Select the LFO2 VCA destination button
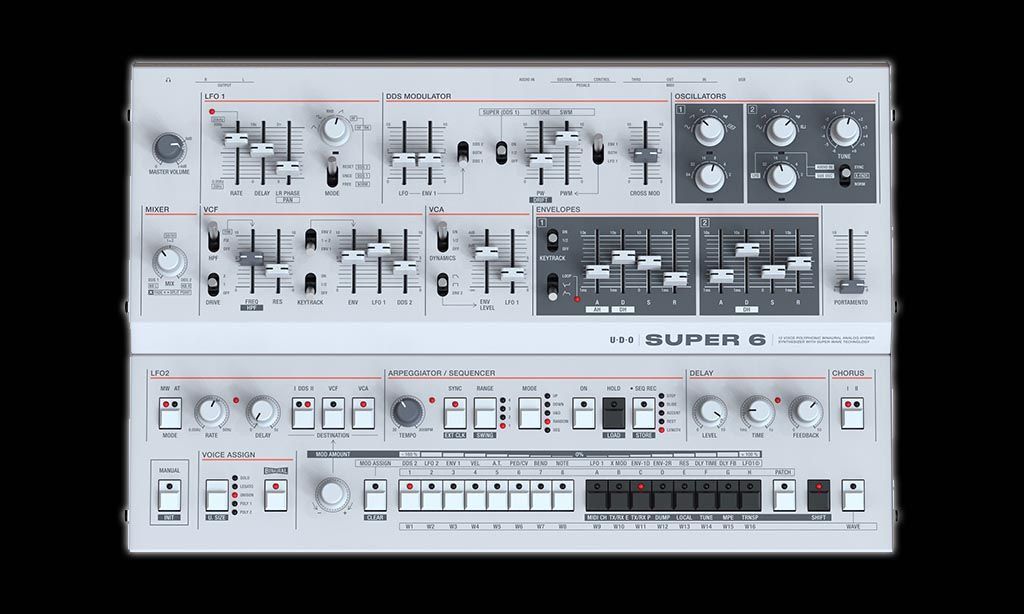The image size is (1024, 614). (363, 413)
